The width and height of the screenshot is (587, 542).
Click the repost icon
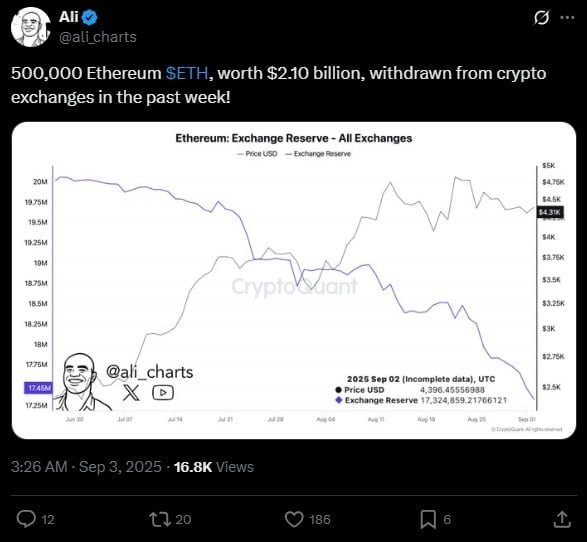160,519
